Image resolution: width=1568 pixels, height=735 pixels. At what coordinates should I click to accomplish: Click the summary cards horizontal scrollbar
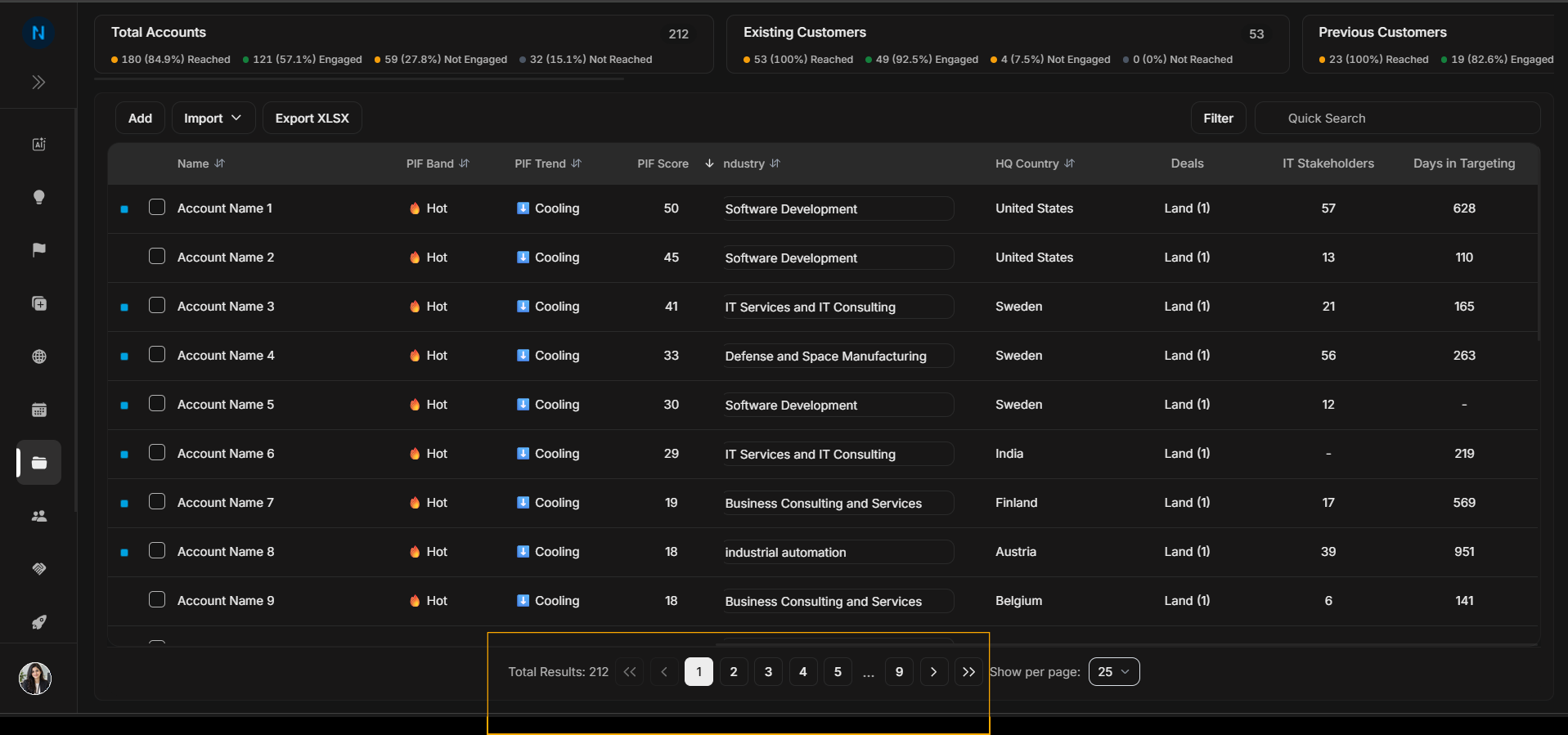click(360, 78)
